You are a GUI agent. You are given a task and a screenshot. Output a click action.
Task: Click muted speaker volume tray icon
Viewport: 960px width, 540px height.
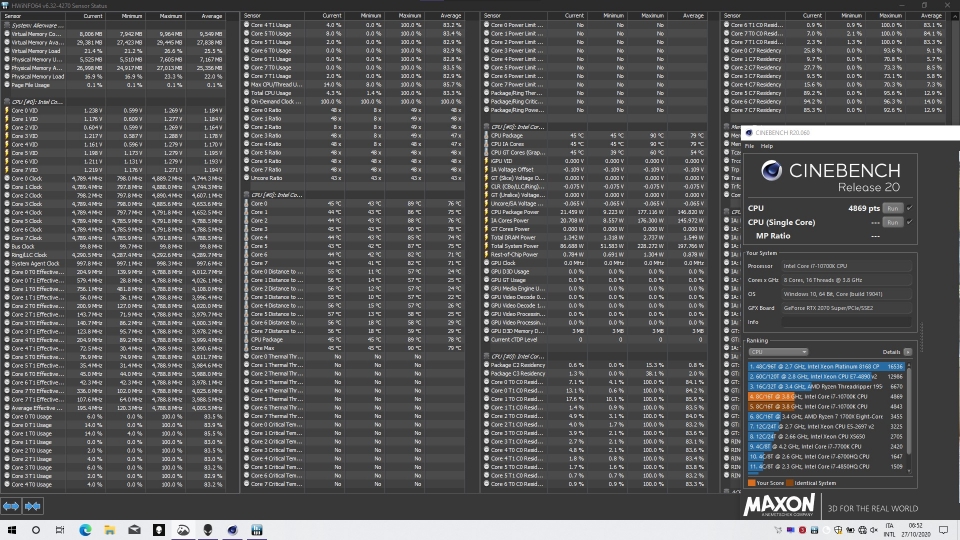point(874,530)
